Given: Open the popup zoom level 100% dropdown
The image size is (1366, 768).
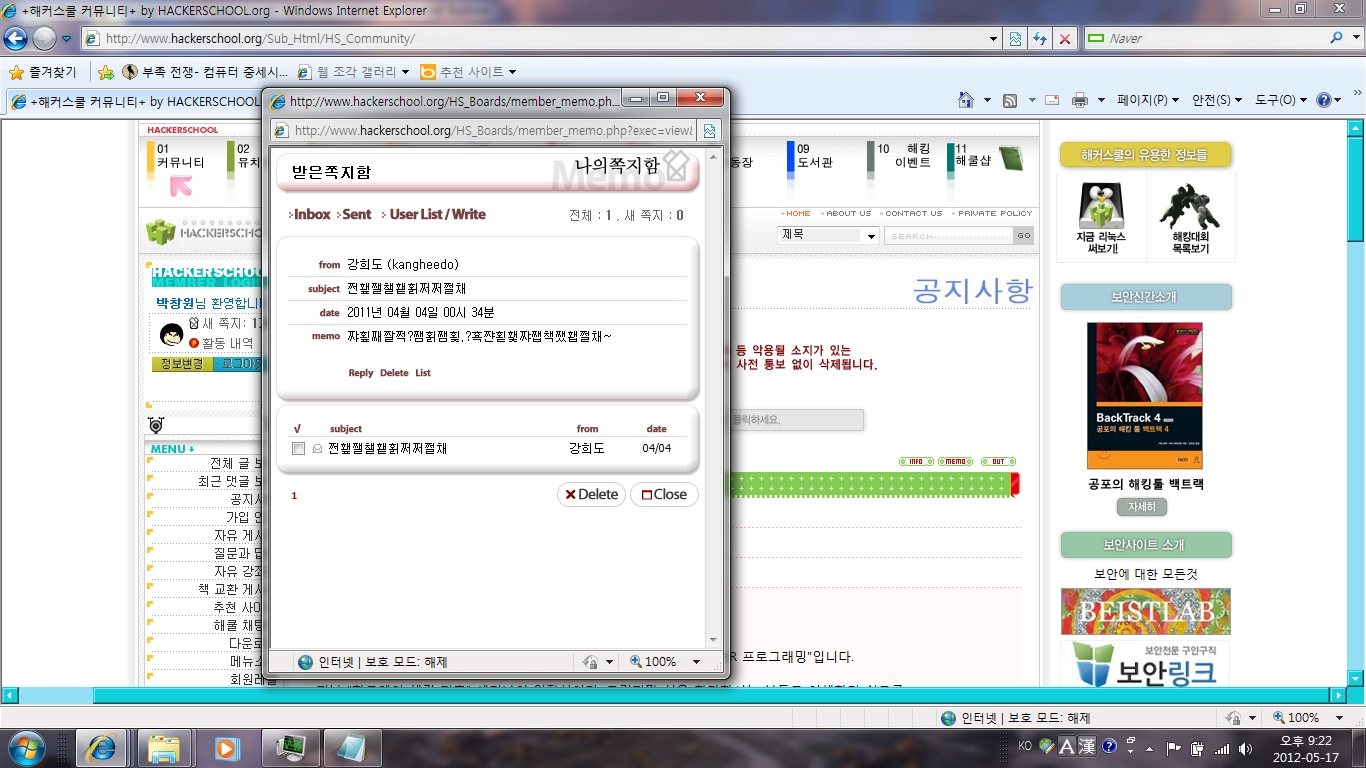Looking at the screenshot, I should tap(665, 662).
